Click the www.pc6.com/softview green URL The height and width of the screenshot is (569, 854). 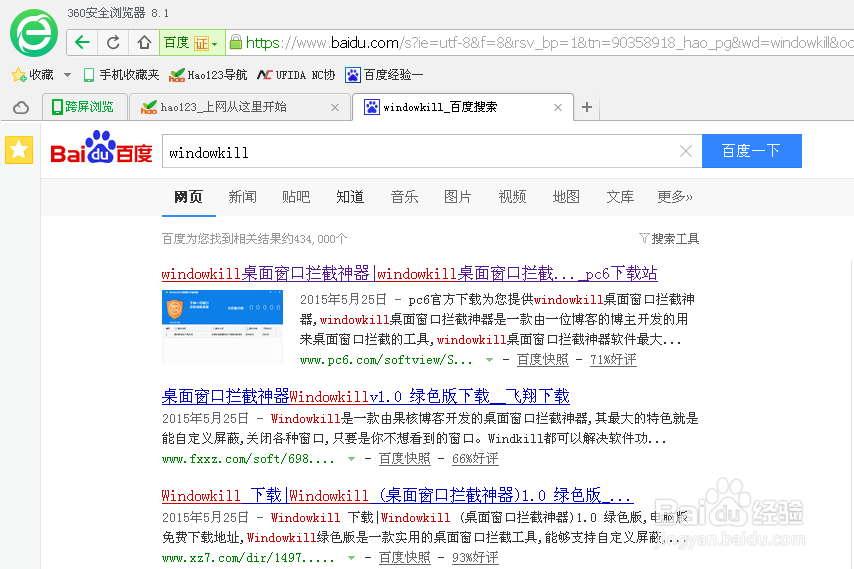386,360
